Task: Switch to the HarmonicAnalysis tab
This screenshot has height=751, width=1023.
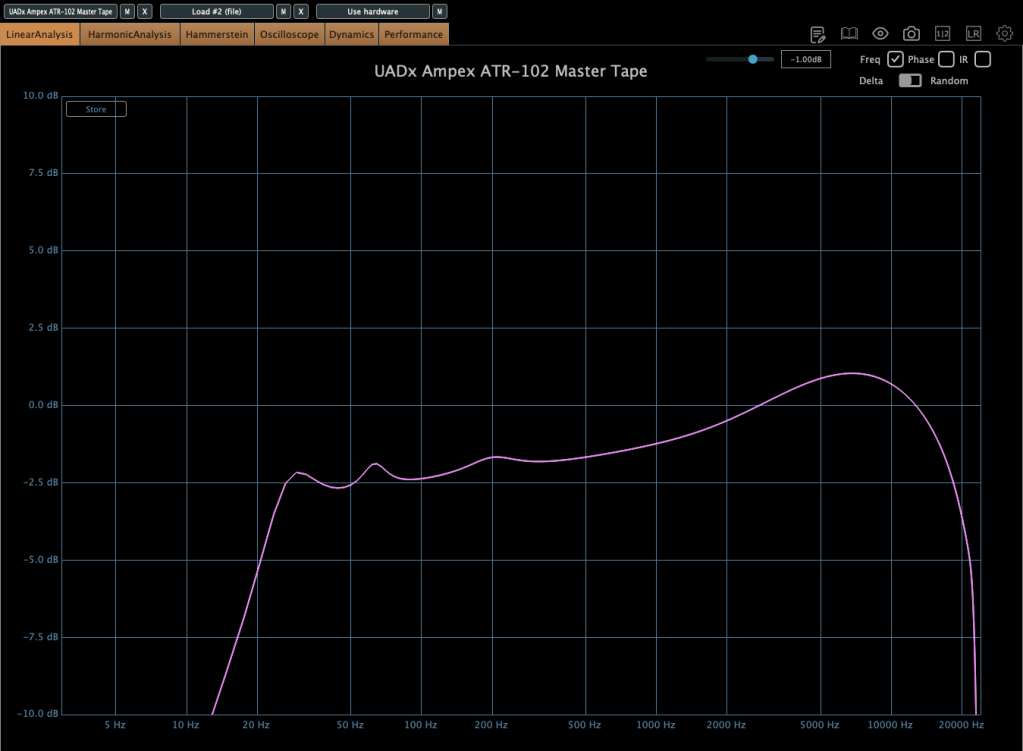Action: [x=130, y=34]
